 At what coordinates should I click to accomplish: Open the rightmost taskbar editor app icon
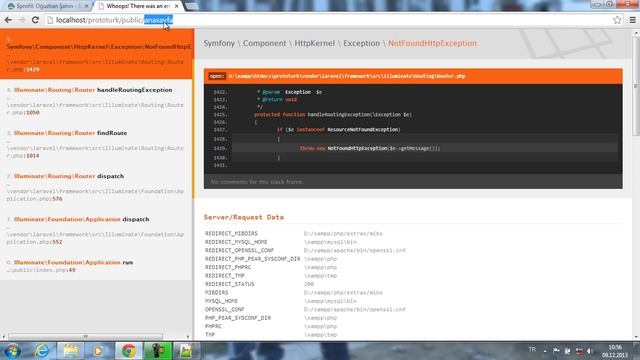click(x=186, y=351)
